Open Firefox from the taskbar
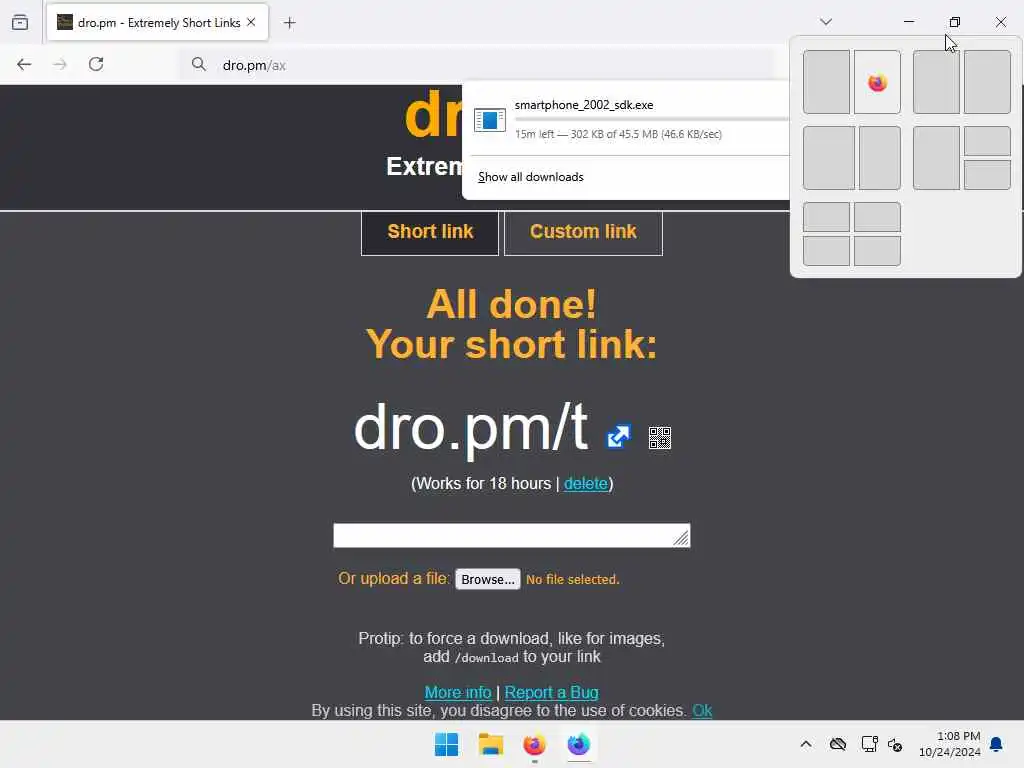The image size is (1024, 768). [x=534, y=744]
